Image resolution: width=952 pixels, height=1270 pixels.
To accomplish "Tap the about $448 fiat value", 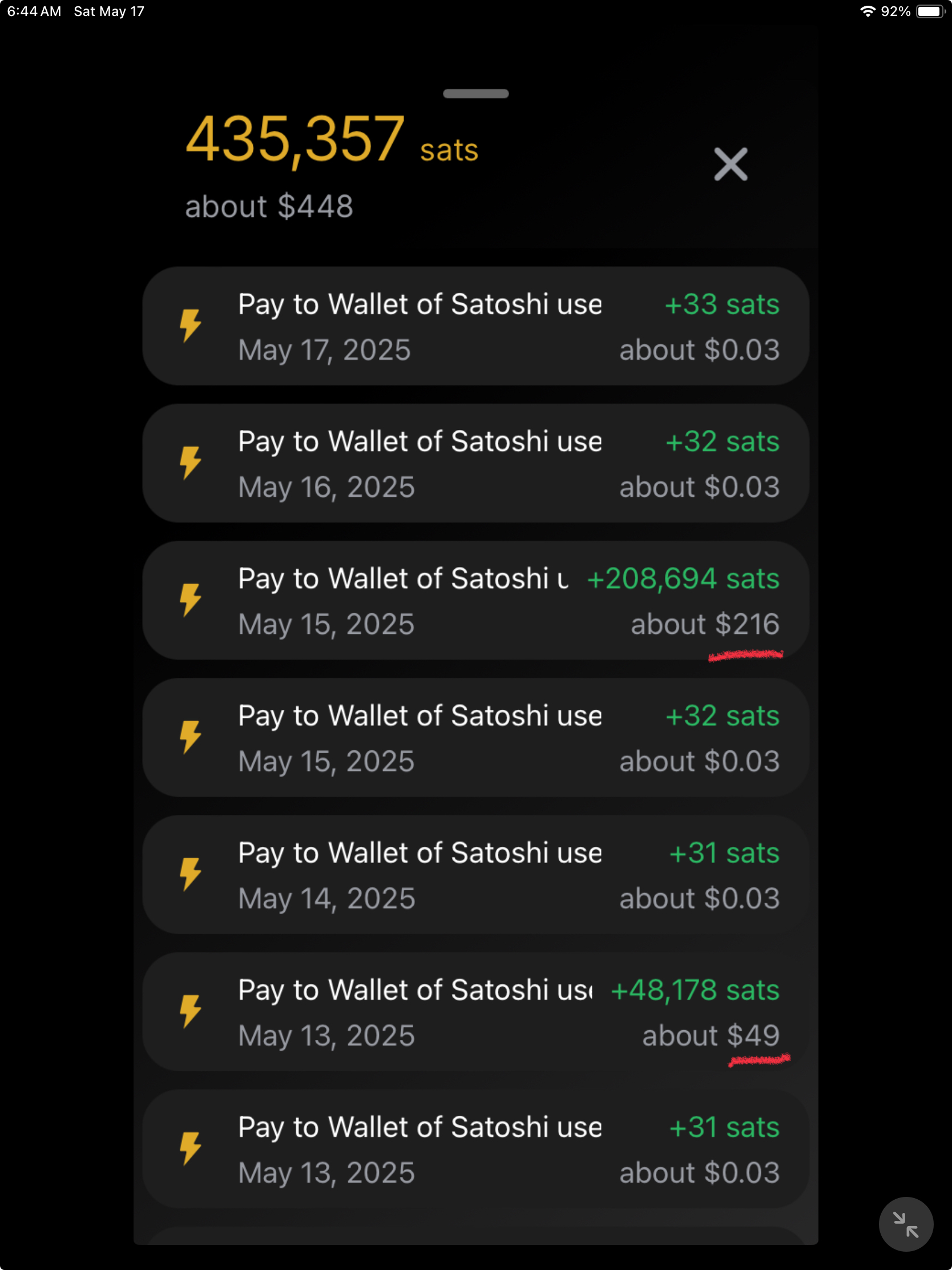I will pos(269,206).
